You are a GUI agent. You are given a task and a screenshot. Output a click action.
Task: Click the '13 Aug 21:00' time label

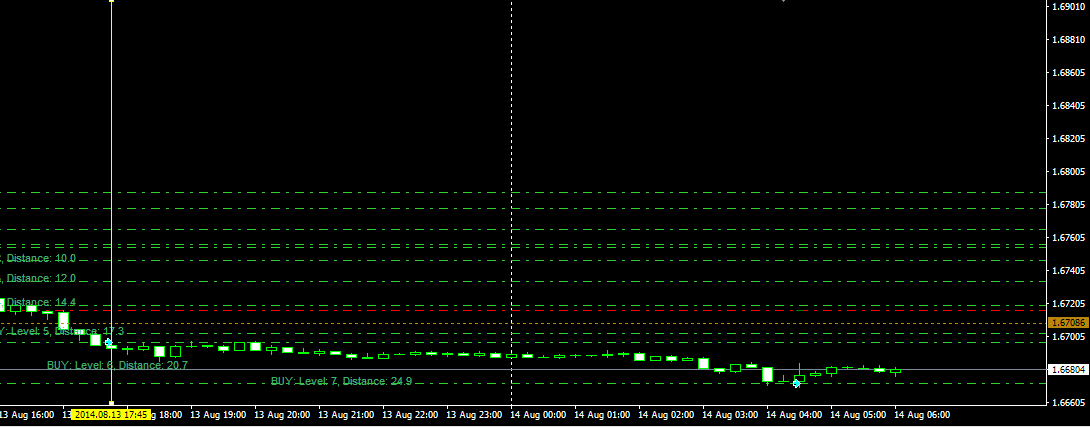click(x=346, y=414)
